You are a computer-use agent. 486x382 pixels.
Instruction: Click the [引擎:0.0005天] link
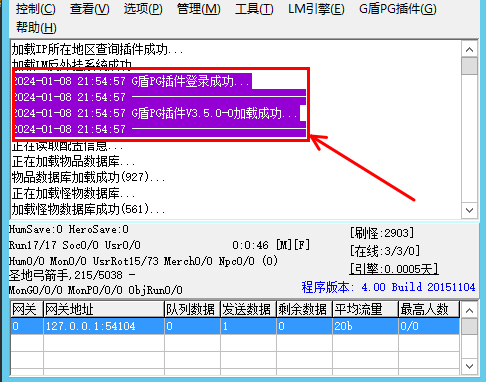point(394,269)
